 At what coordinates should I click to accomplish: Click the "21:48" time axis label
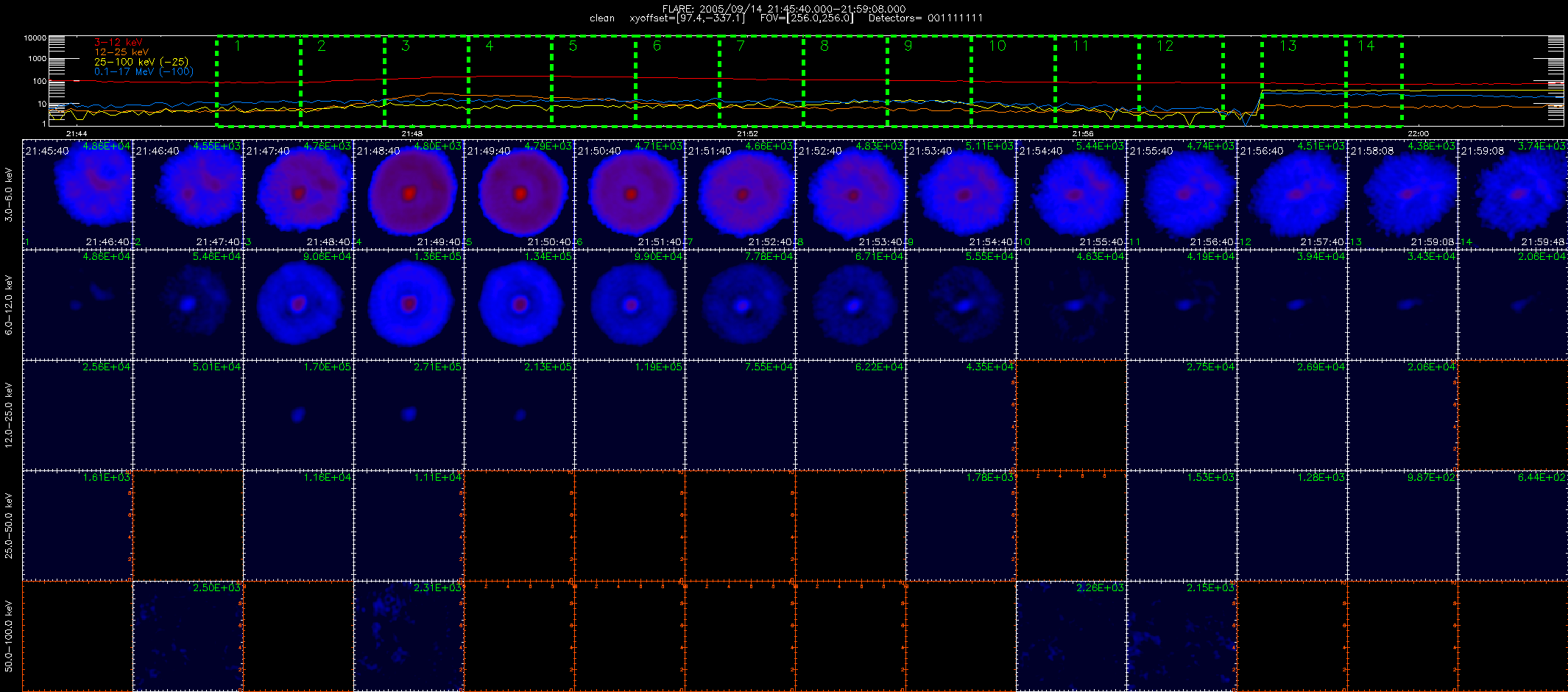click(x=412, y=133)
